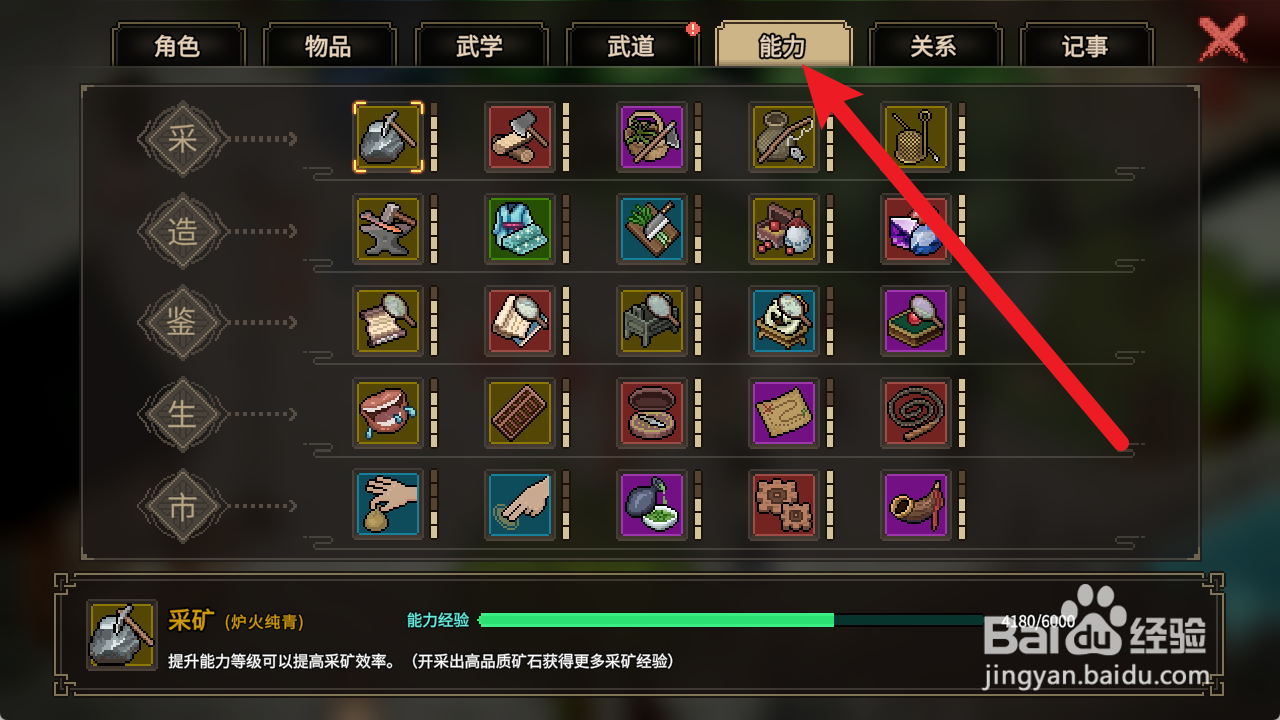
Task: Open the 武道 tab with red alert
Action: click(x=632, y=46)
